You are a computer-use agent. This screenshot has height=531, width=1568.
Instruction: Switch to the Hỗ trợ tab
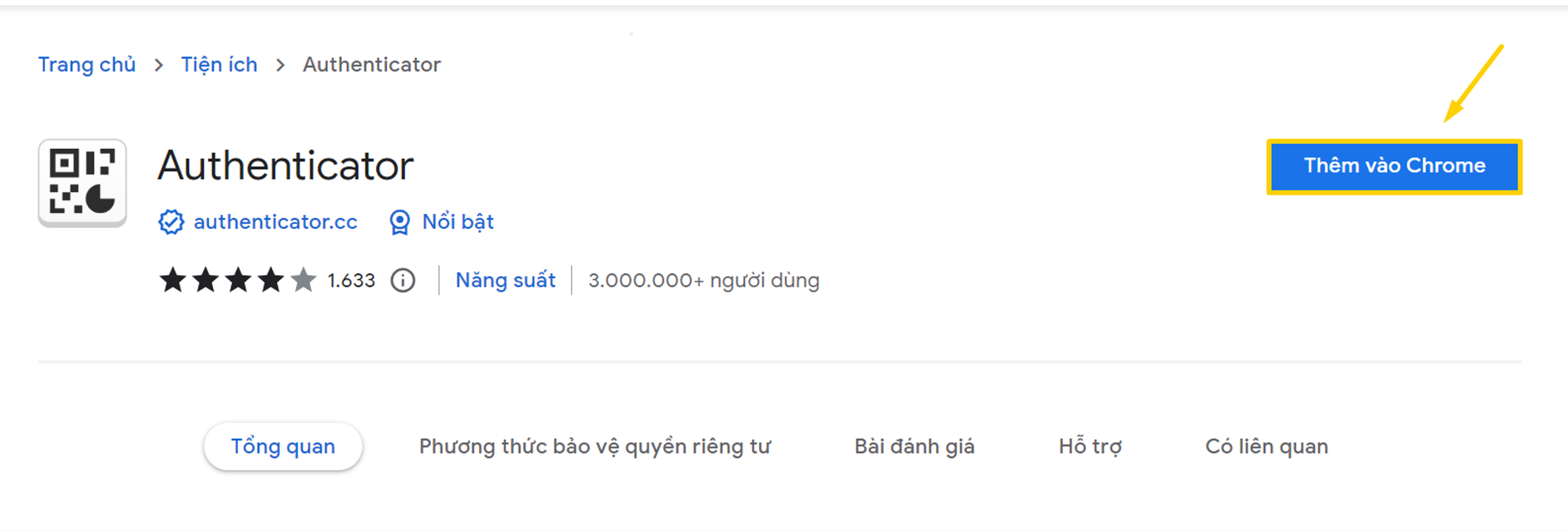pyautogui.click(x=1090, y=446)
